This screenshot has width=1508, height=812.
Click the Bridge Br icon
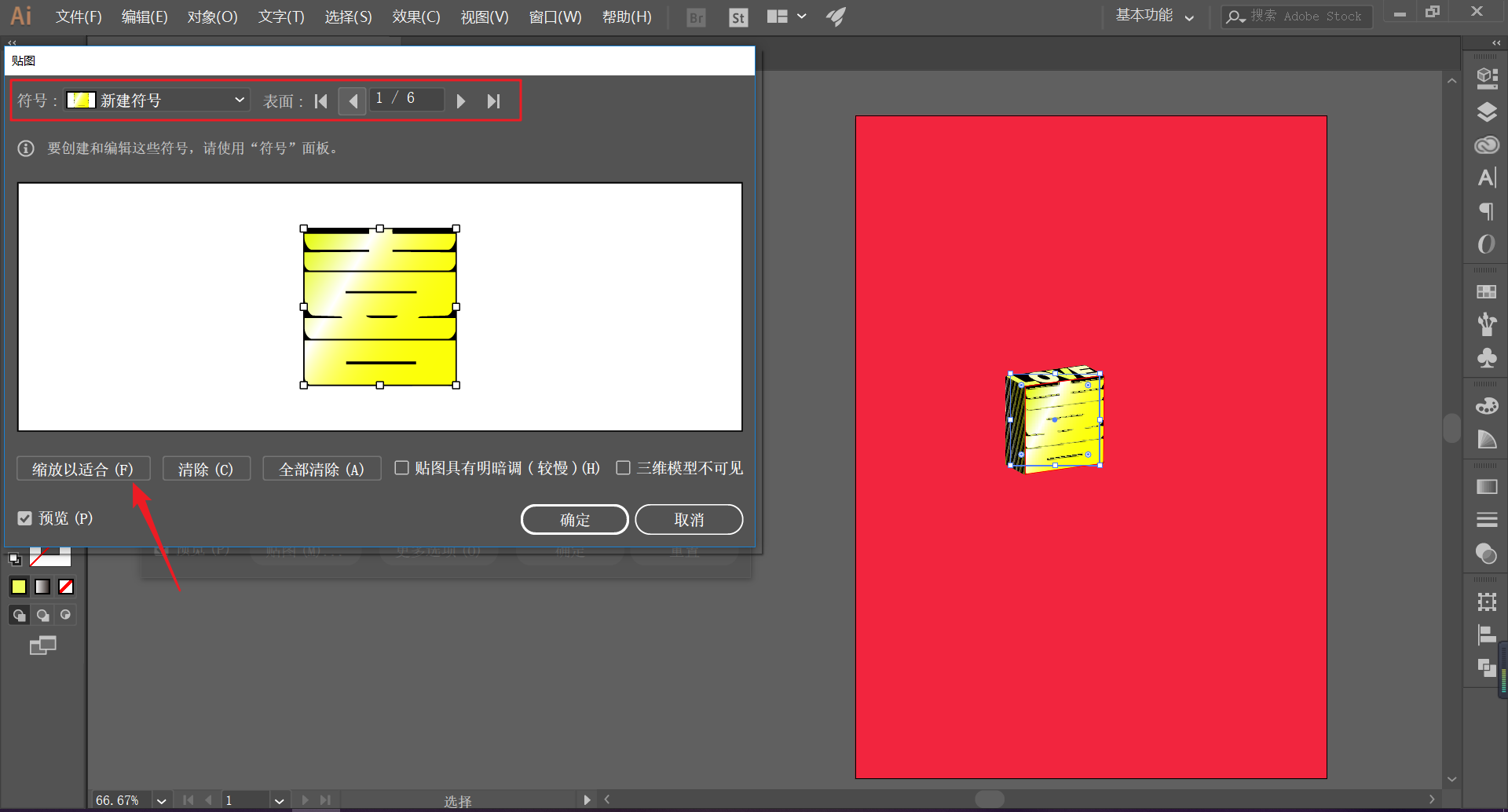click(x=696, y=17)
